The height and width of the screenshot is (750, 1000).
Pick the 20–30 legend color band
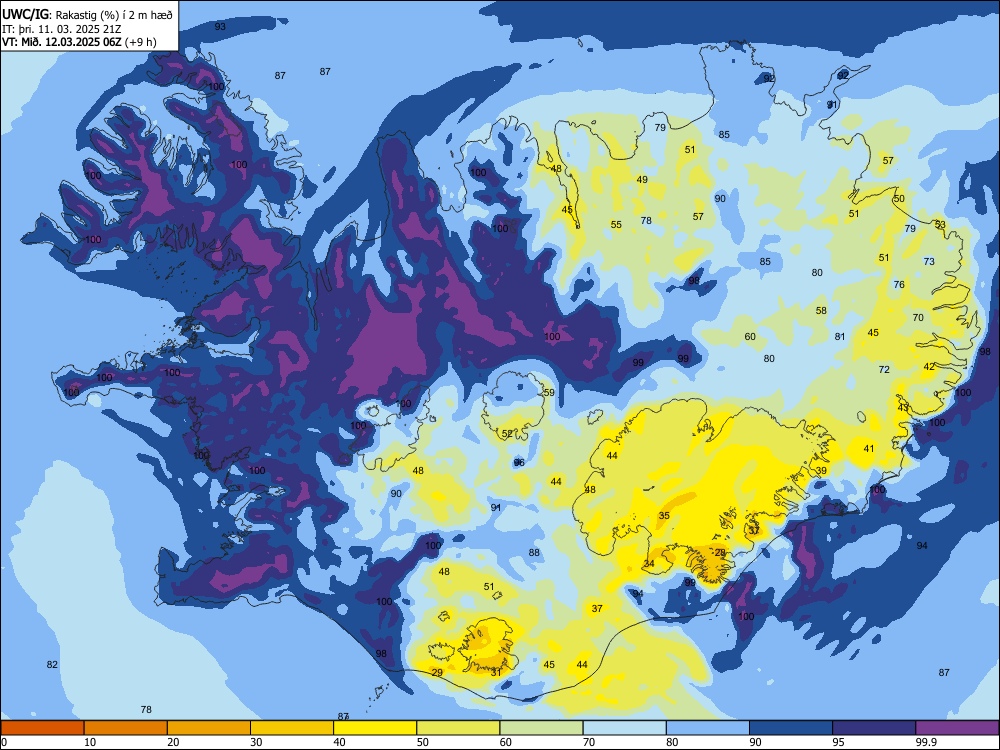(209, 728)
